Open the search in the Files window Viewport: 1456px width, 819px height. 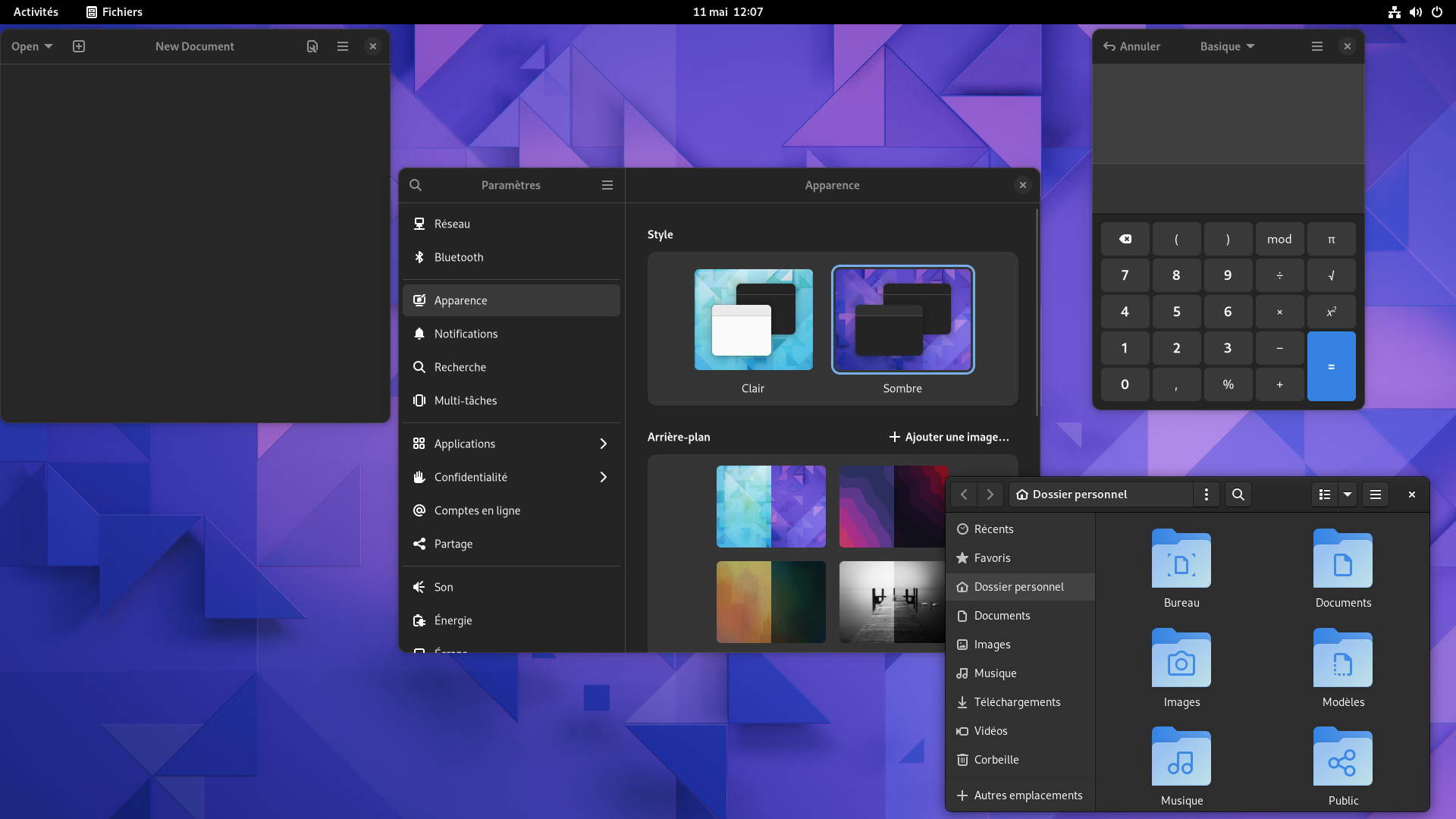point(1238,494)
